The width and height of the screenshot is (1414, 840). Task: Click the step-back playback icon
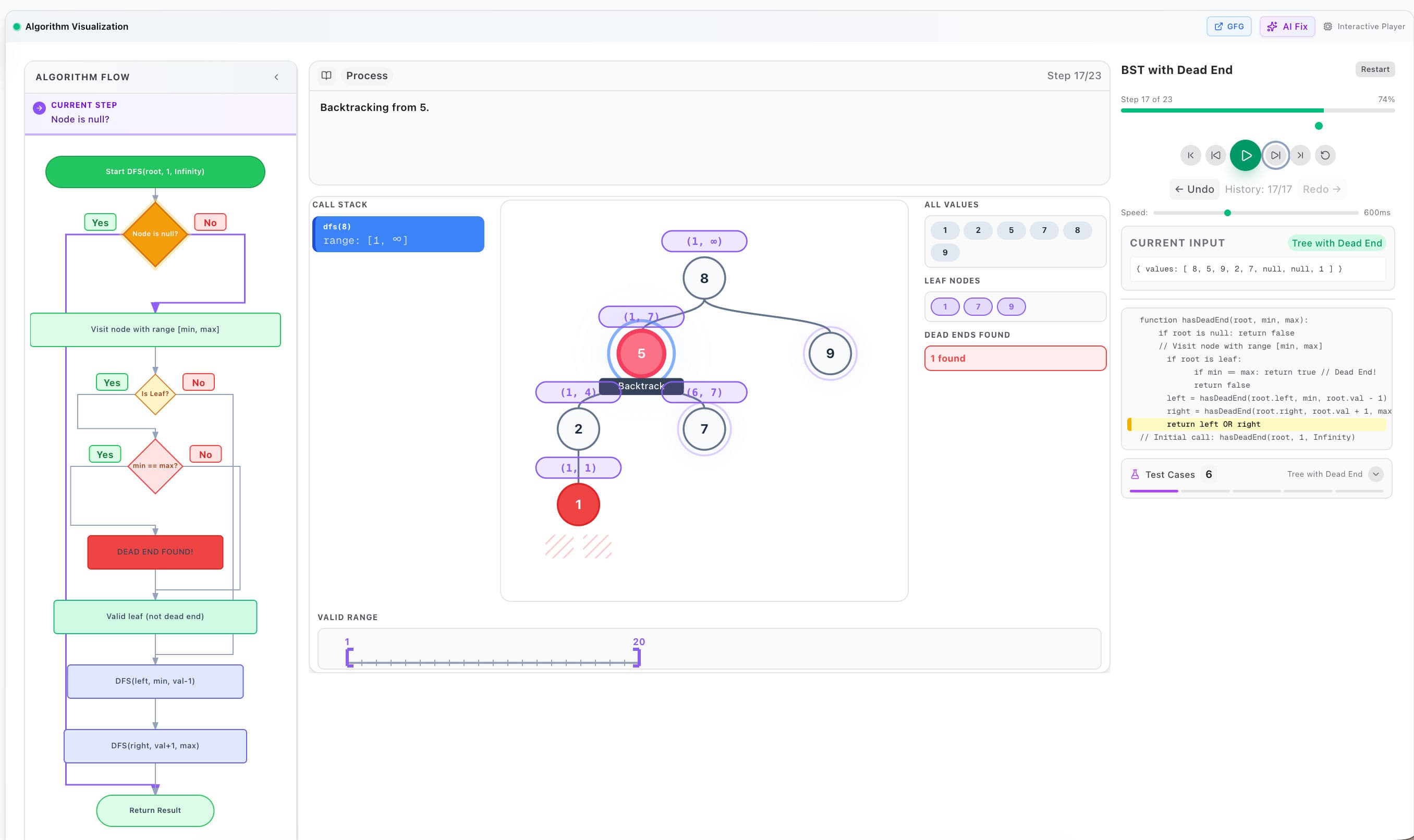click(1216, 155)
